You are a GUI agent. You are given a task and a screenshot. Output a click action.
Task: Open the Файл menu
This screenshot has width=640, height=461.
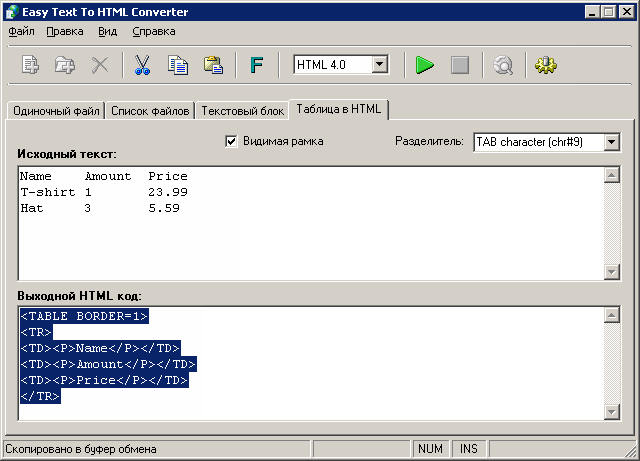pos(21,31)
